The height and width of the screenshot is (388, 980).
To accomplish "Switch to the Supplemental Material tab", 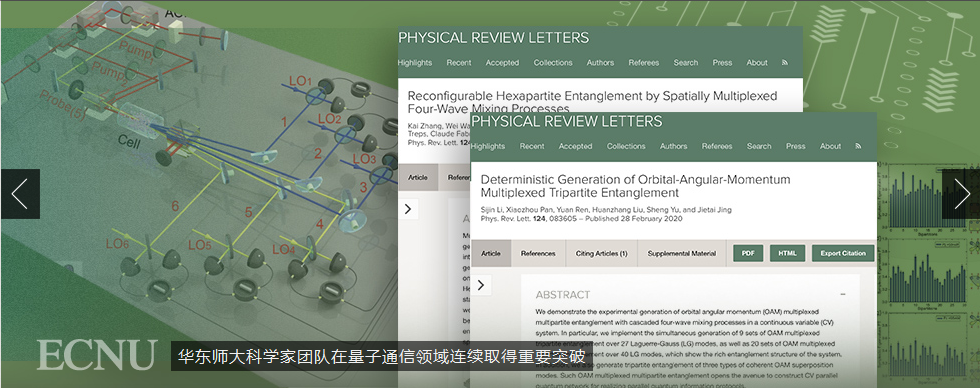I will click(681, 253).
